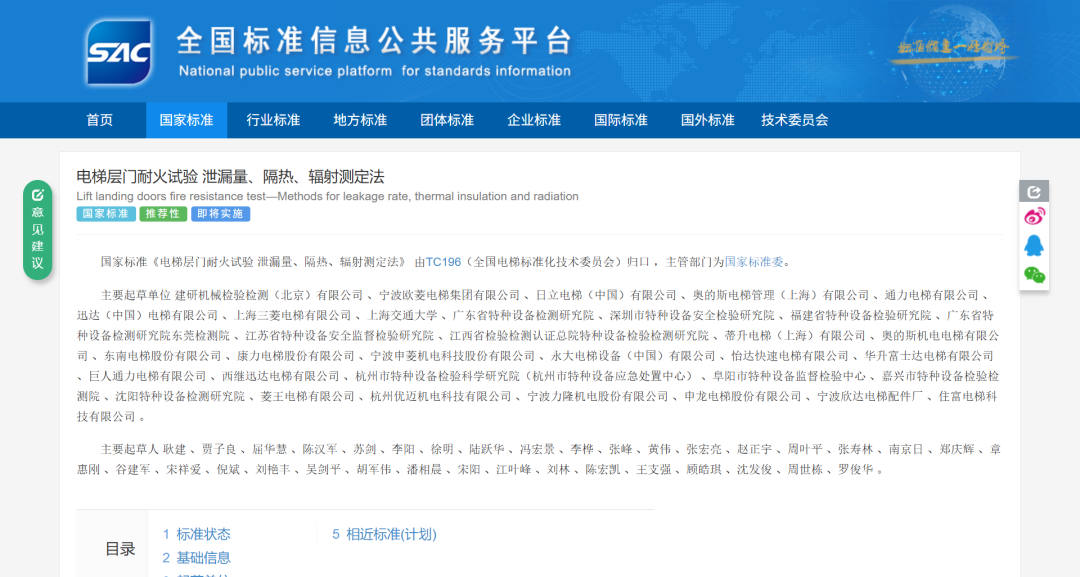This screenshot has width=1080, height=577.
Task: Open the 团体标准 tab
Action: 447,120
